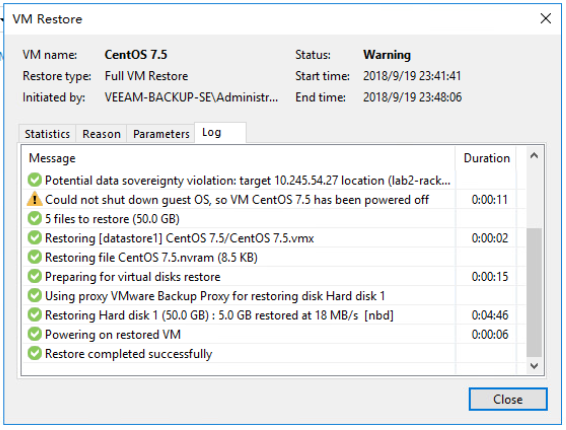This screenshot has width=566, height=430.
Task: Open the Reason tab
Action: pos(101,134)
